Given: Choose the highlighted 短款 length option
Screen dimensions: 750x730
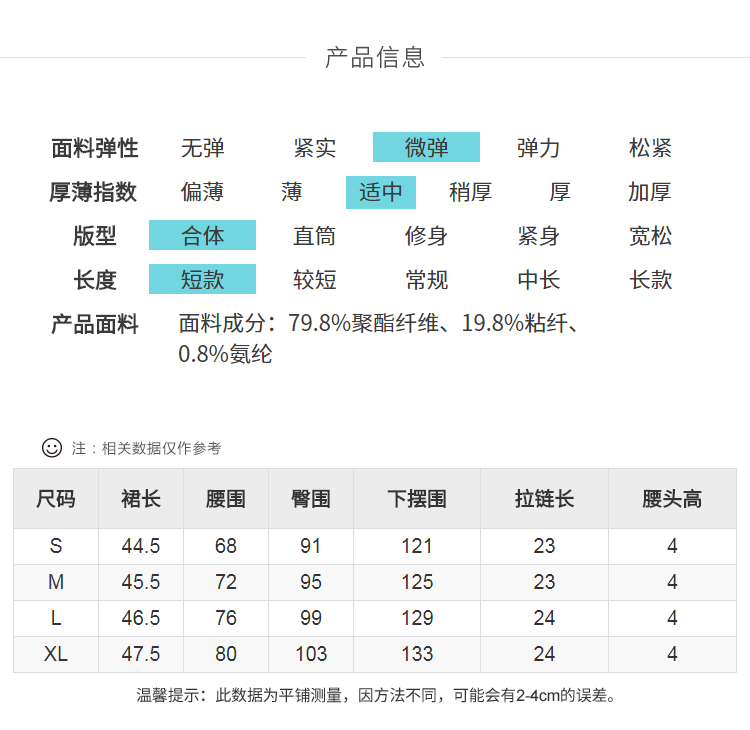Looking at the screenshot, I should pyautogui.click(x=202, y=280).
